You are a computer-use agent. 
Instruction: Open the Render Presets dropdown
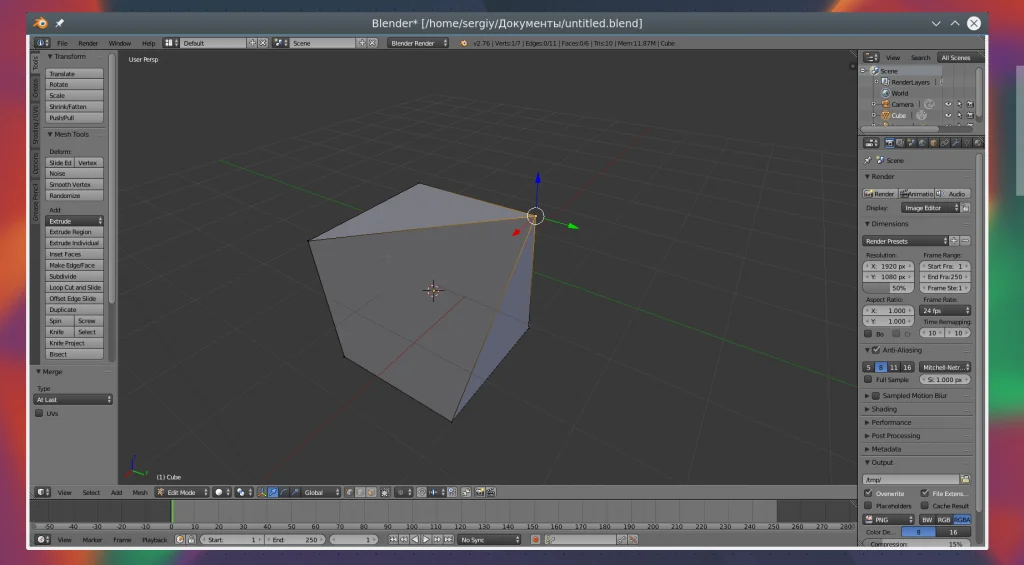pyautogui.click(x=905, y=241)
